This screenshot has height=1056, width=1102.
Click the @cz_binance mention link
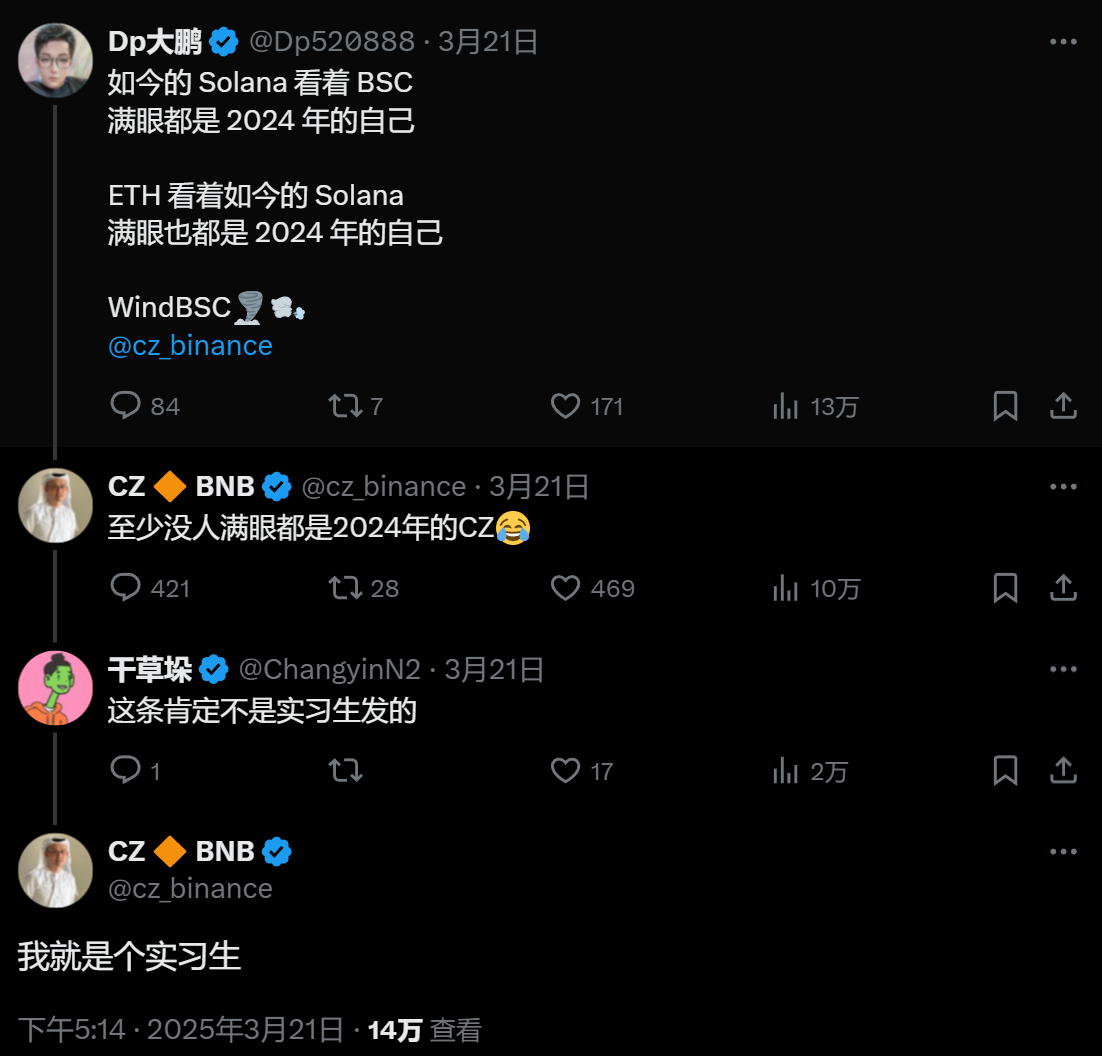click(190, 346)
